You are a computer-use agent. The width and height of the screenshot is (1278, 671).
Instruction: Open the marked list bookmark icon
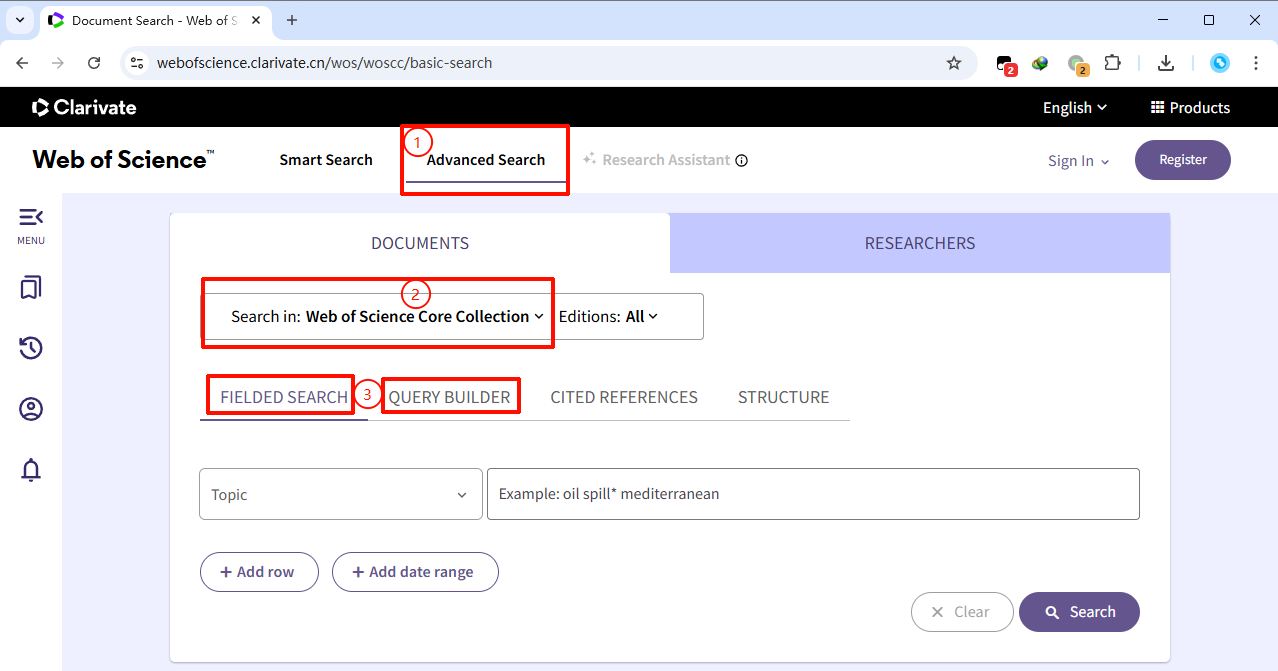pyautogui.click(x=31, y=288)
